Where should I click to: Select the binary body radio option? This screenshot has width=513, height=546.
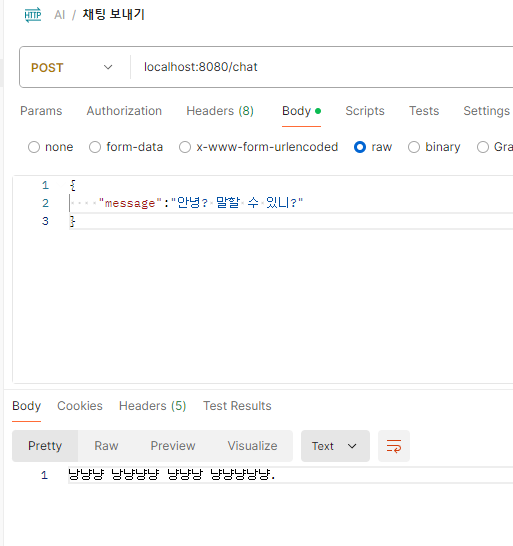tap(414, 147)
